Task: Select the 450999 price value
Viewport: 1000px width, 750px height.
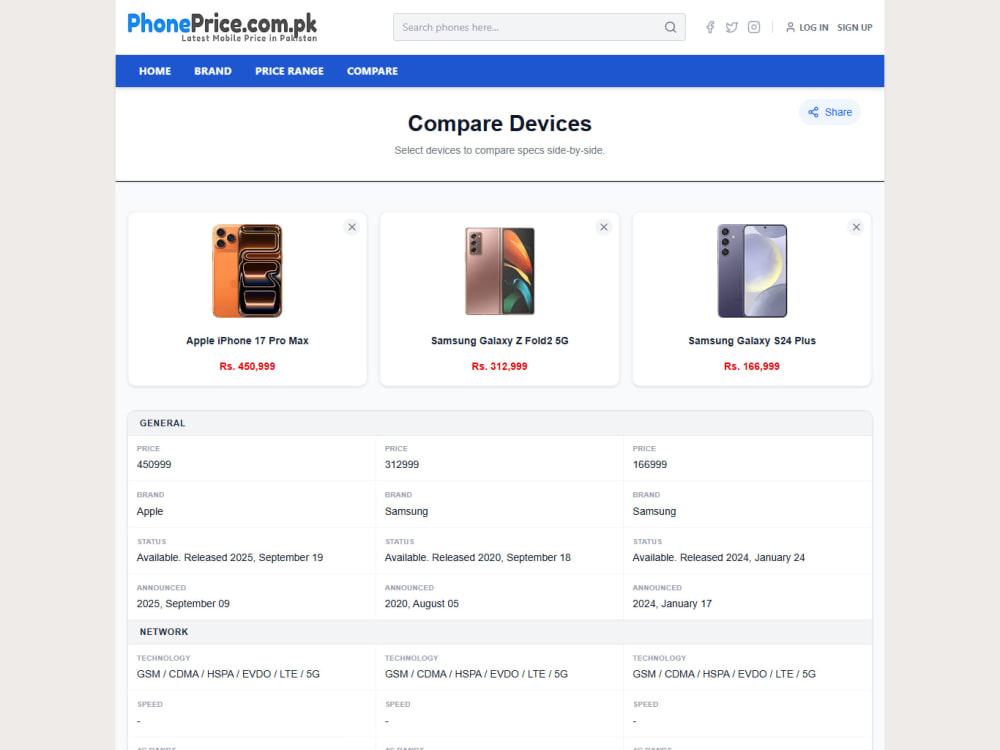Action: coord(154,465)
